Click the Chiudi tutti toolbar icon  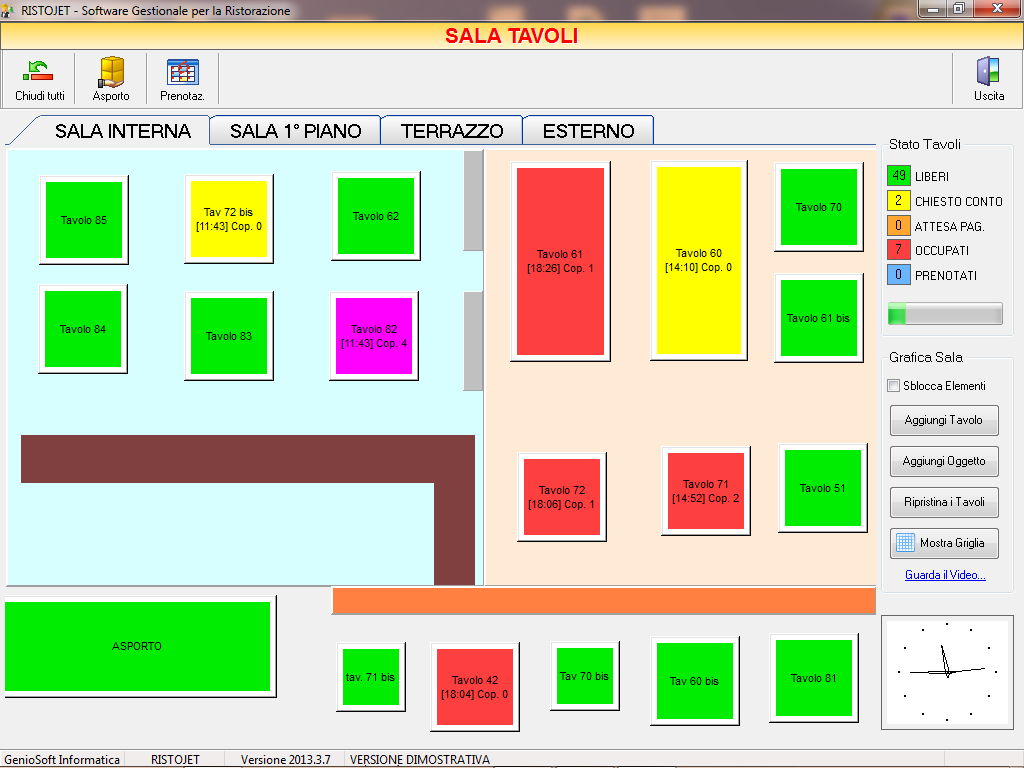[x=39, y=72]
